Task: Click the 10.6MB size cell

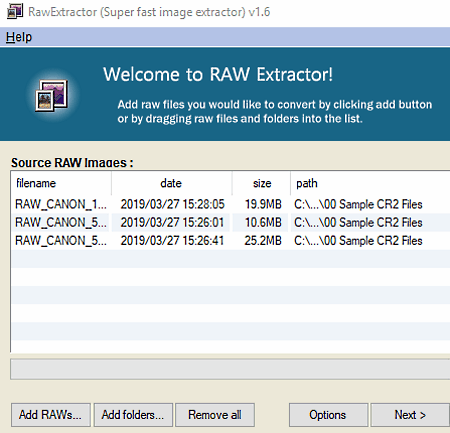Action: 263,222
